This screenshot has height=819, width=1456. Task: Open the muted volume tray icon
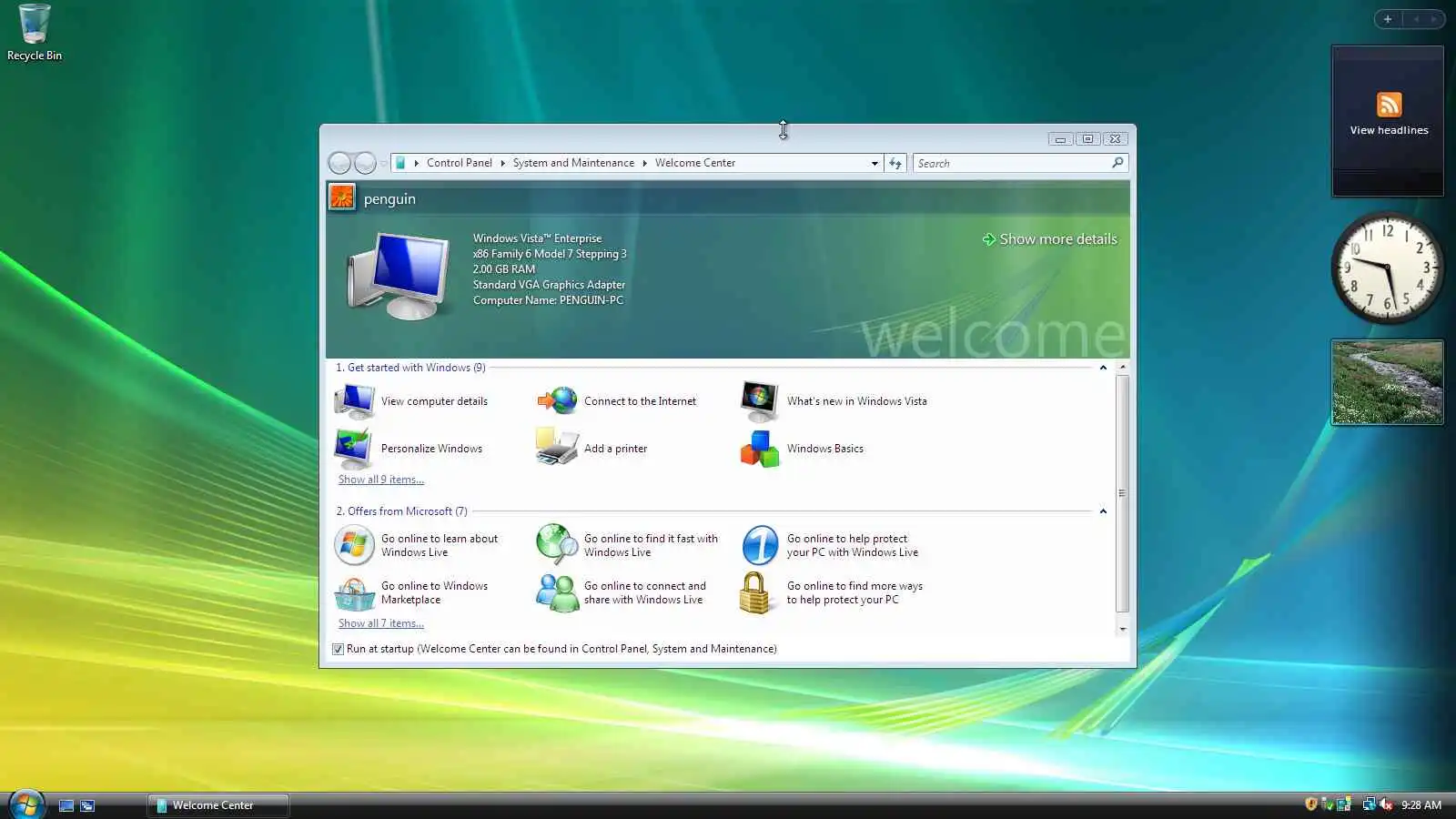click(x=1386, y=804)
